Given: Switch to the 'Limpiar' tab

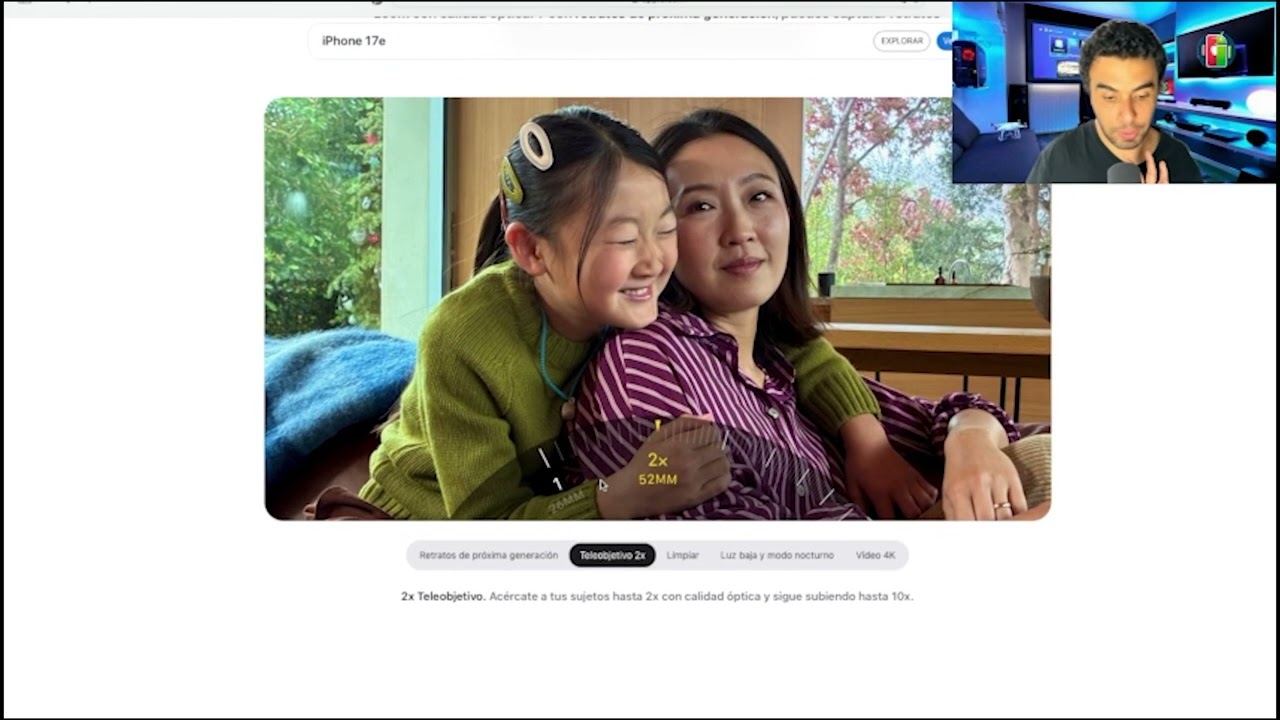Looking at the screenshot, I should tap(683, 555).
